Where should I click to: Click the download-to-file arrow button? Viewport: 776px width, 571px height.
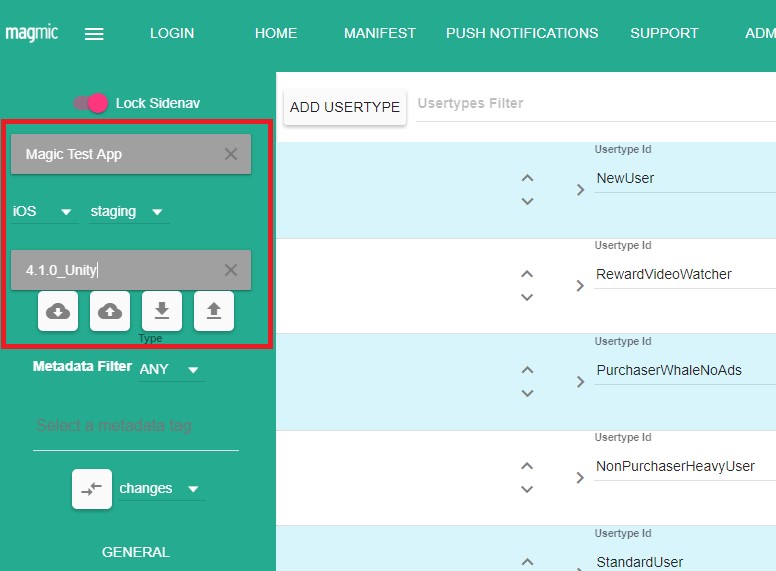tap(162, 311)
